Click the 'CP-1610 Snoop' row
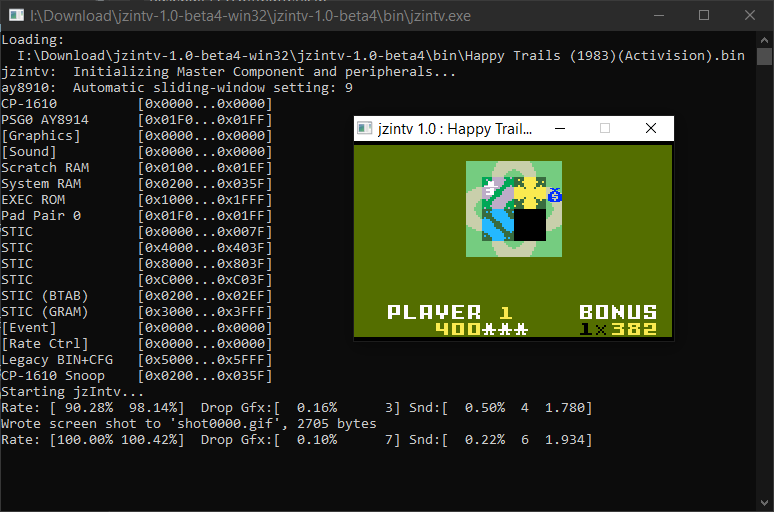Screen dimensions: 774x512 pyautogui.click(x=137, y=376)
